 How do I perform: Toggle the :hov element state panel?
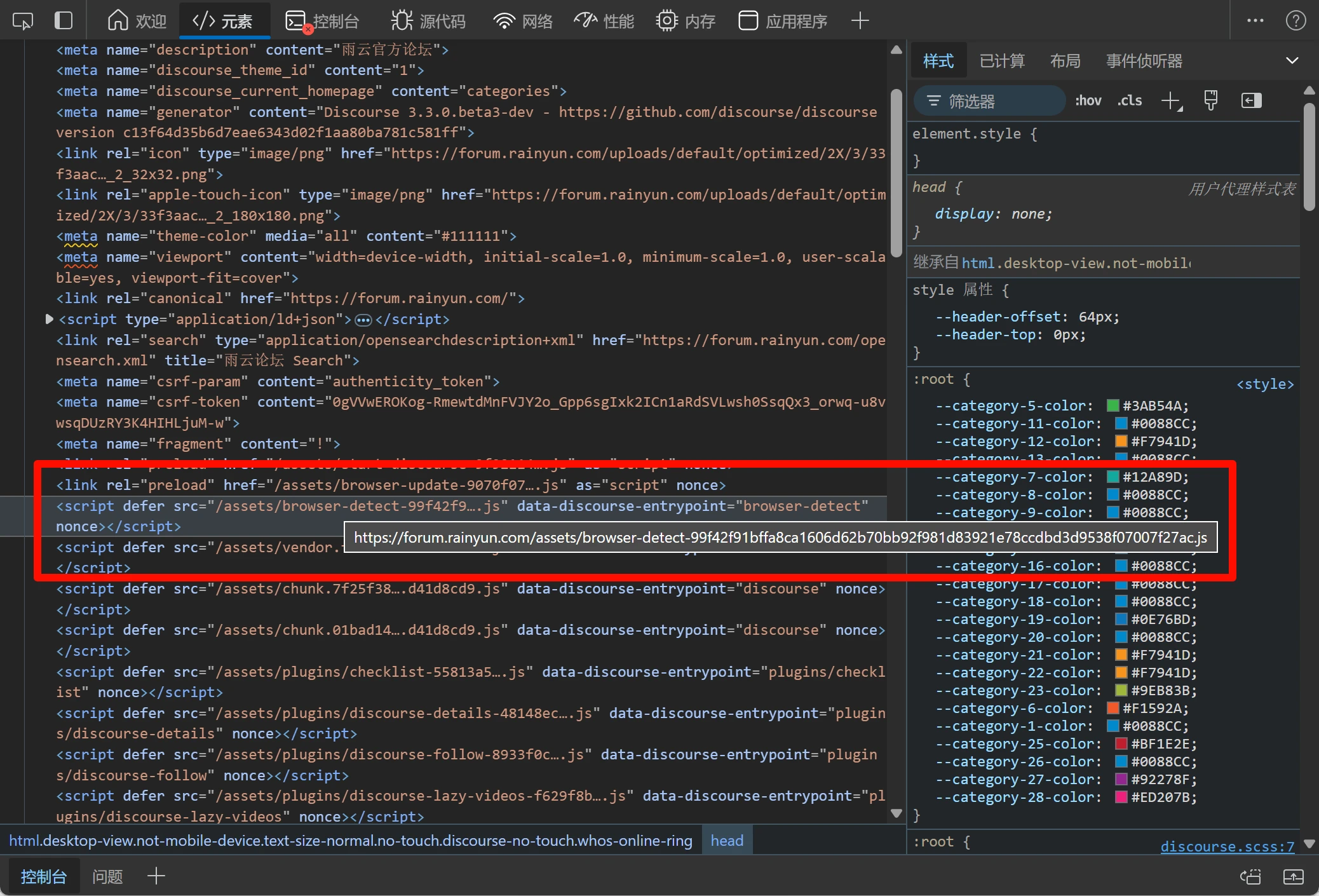[1088, 100]
